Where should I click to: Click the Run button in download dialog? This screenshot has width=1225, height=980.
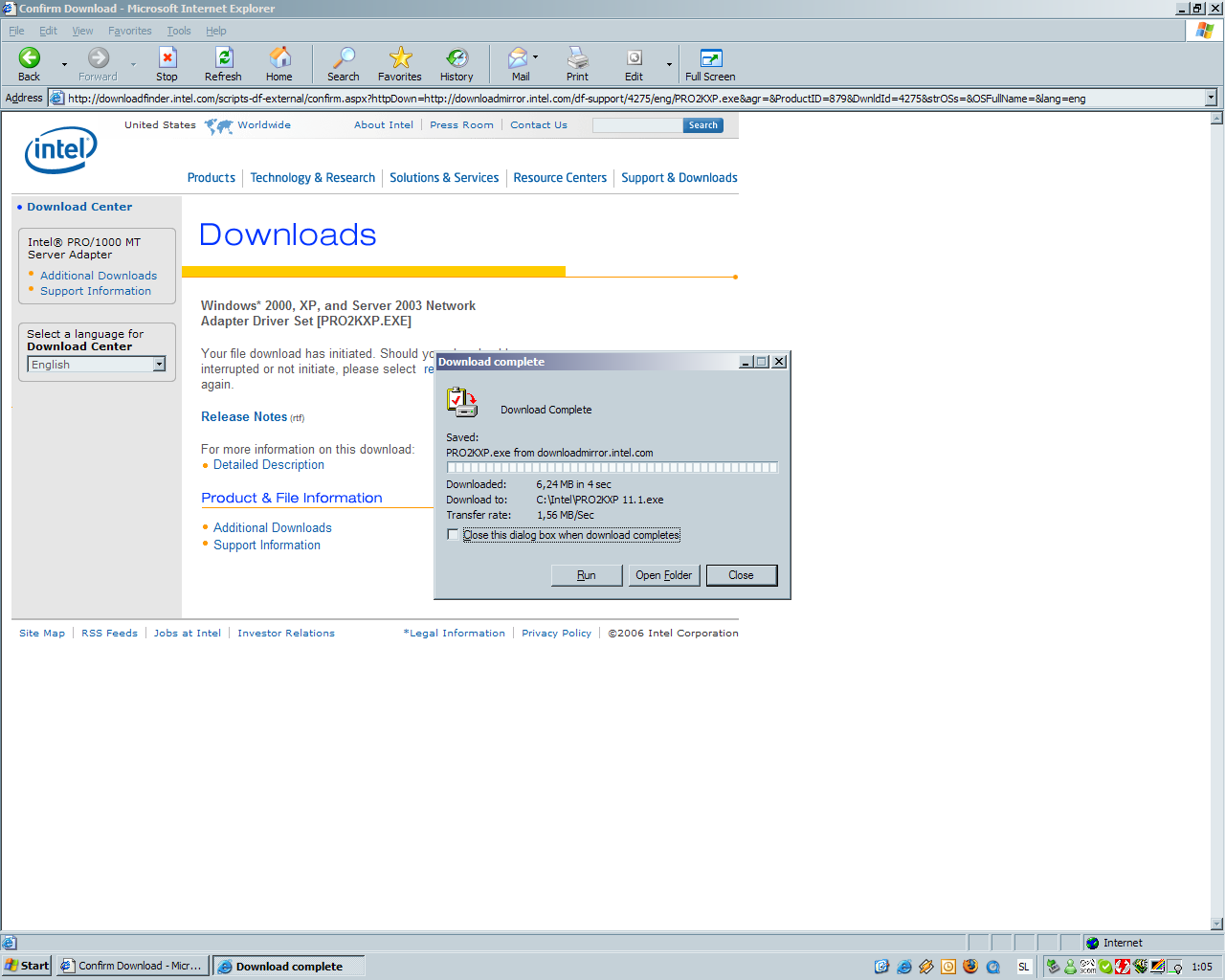coord(587,575)
